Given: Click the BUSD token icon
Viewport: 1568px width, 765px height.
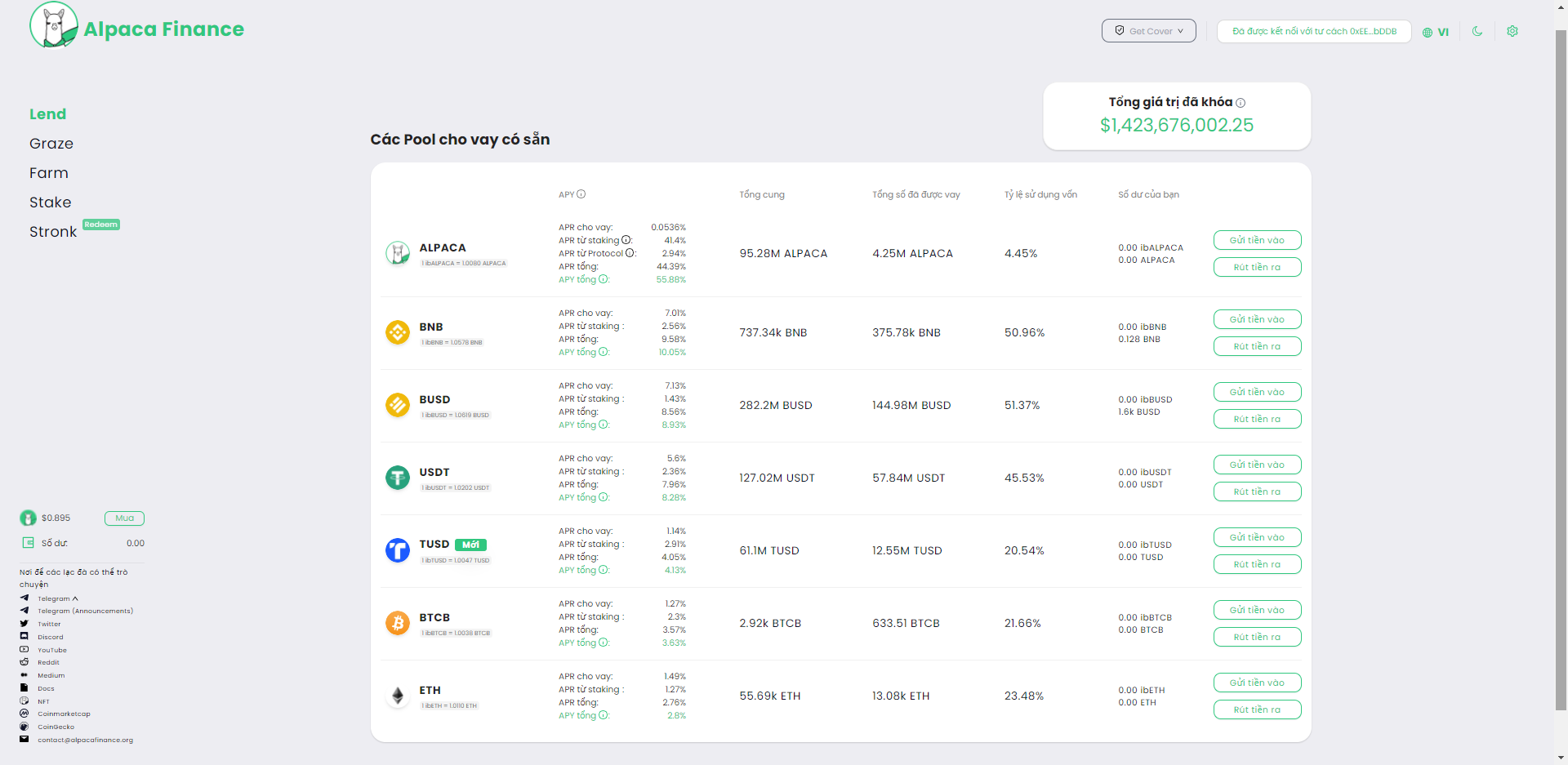Looking at the screenshot, I should pos(398,405).
